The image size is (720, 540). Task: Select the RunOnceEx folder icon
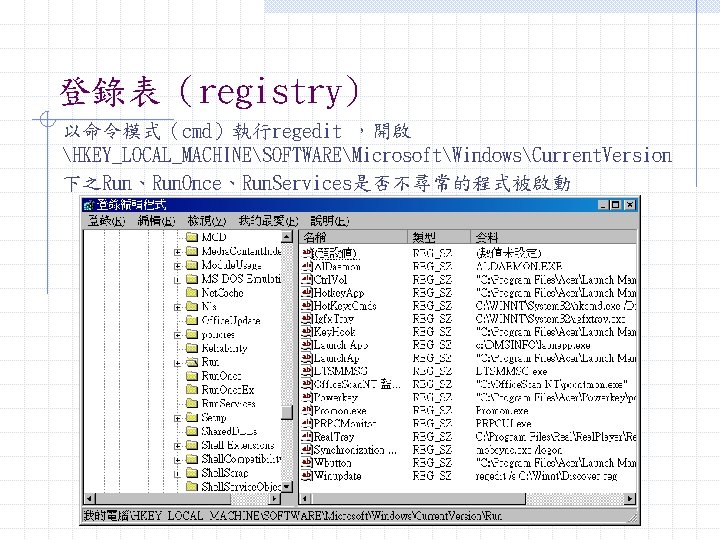click(x=192, y=389)
